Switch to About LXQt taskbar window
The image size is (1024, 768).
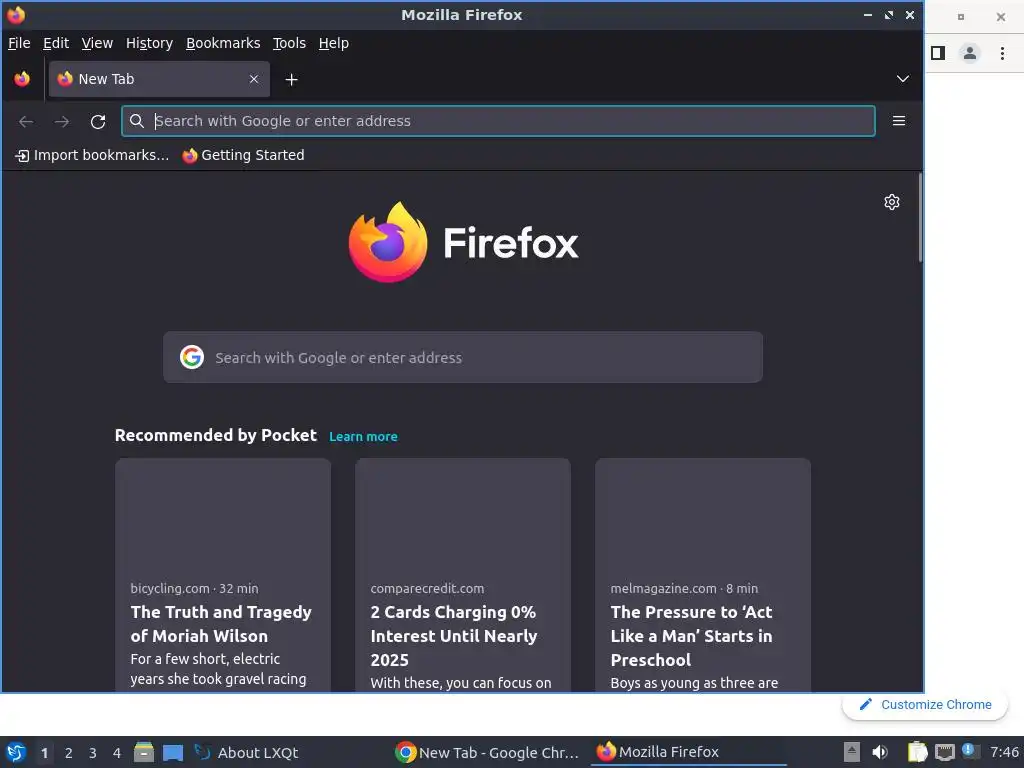[x=248, y=753]
